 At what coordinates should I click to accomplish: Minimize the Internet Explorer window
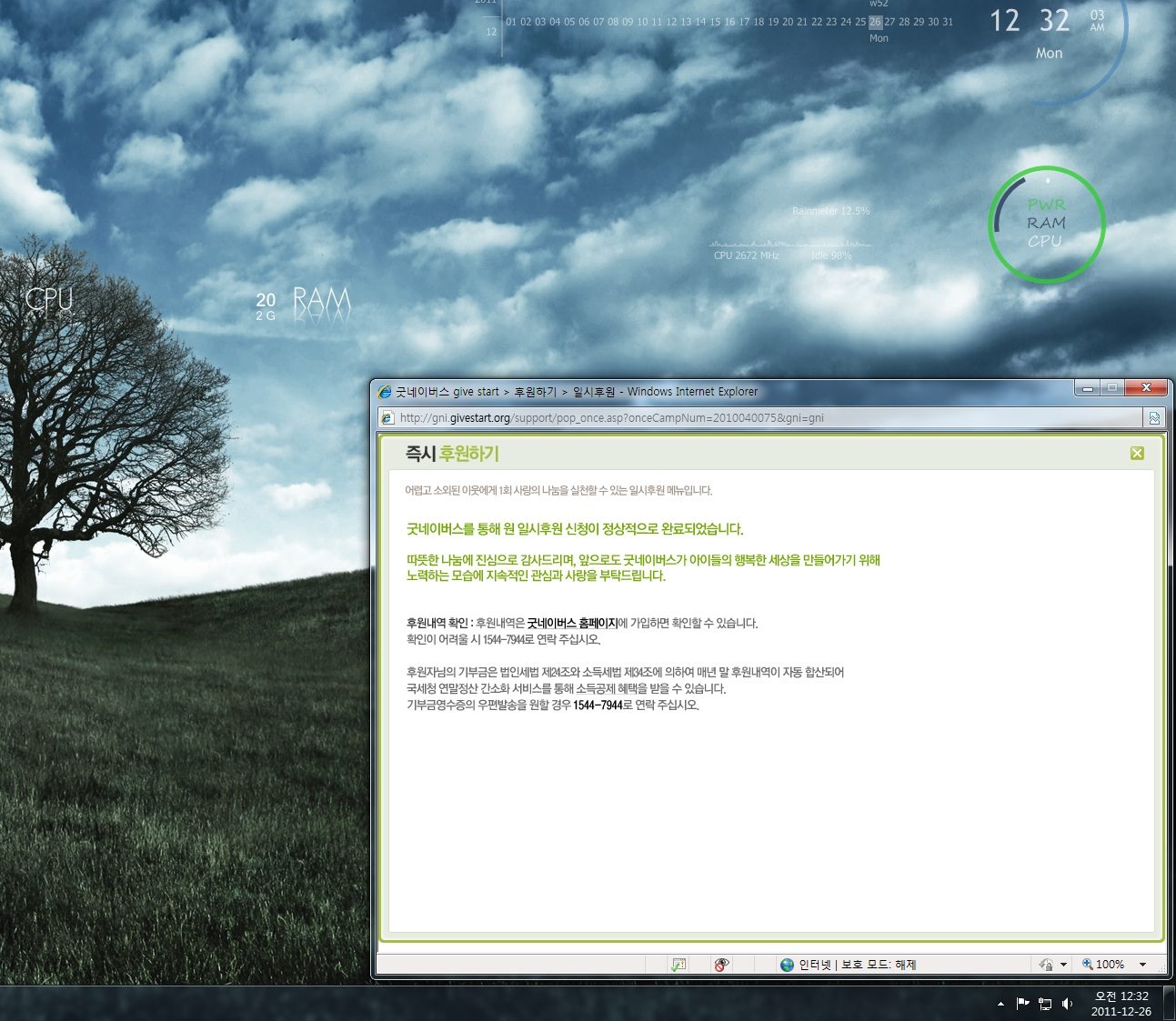pyautogui.click(x=1087, y=388)
